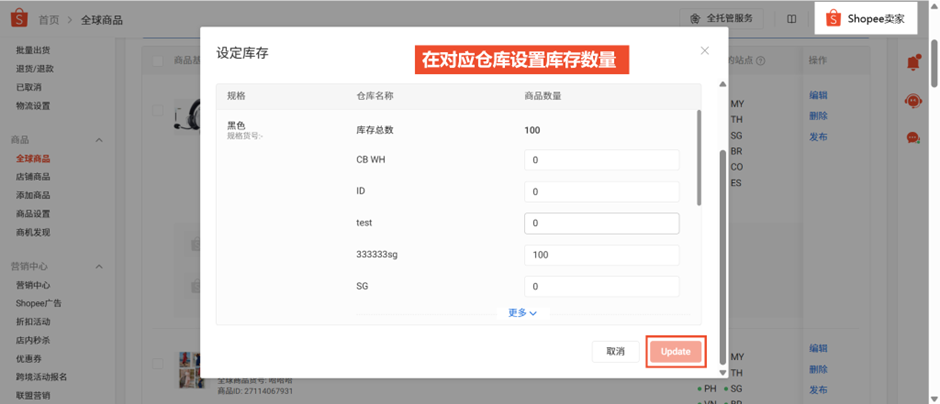Open the Shopee卖家 account button
940x404 pixels.
tap(866, 19)
